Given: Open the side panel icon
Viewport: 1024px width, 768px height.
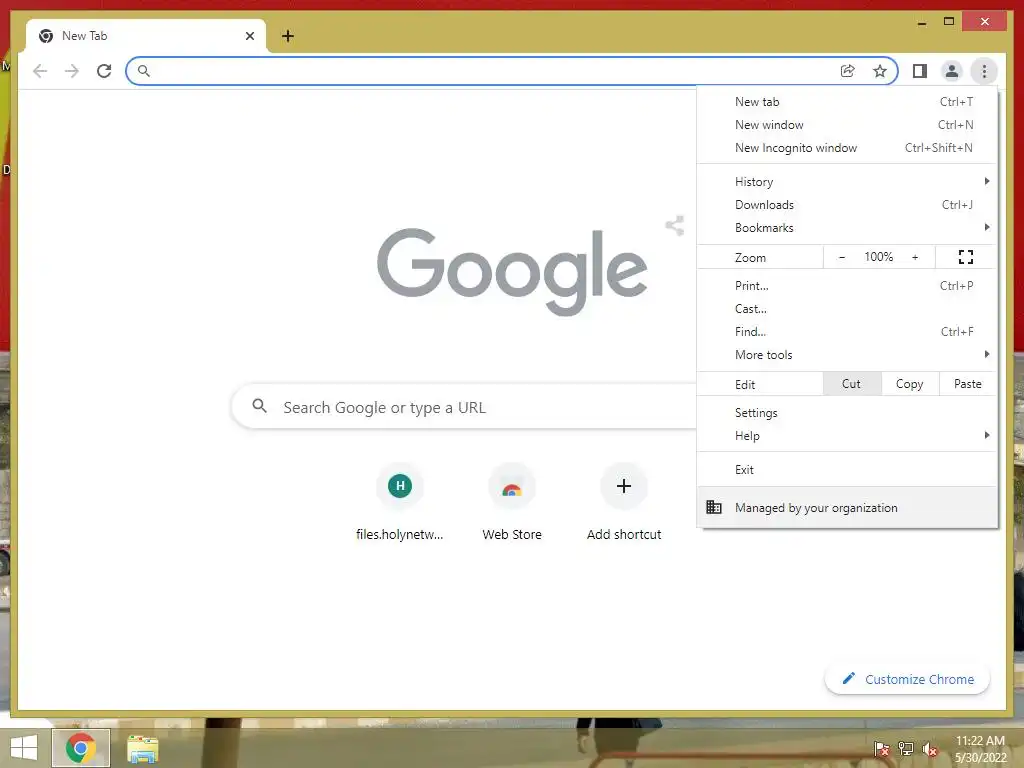Looking at the screenshot, I should tap(920, 71).
